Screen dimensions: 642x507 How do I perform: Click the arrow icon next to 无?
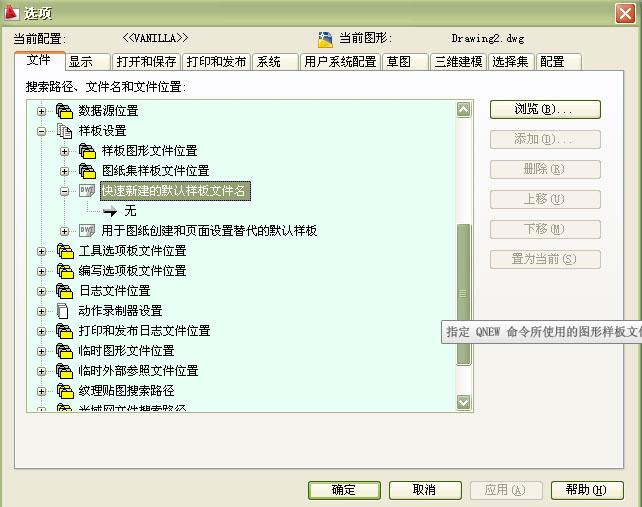click(110, 211)
